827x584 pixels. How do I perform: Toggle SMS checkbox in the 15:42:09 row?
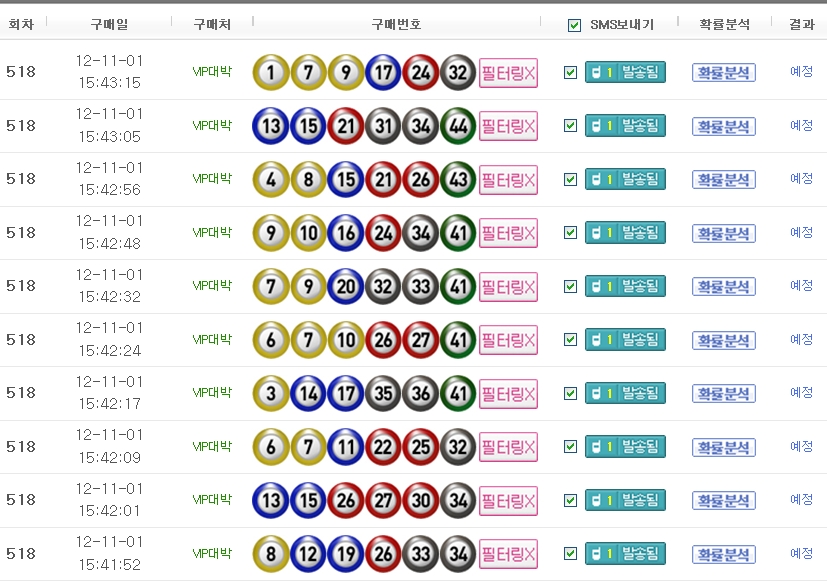571,447
